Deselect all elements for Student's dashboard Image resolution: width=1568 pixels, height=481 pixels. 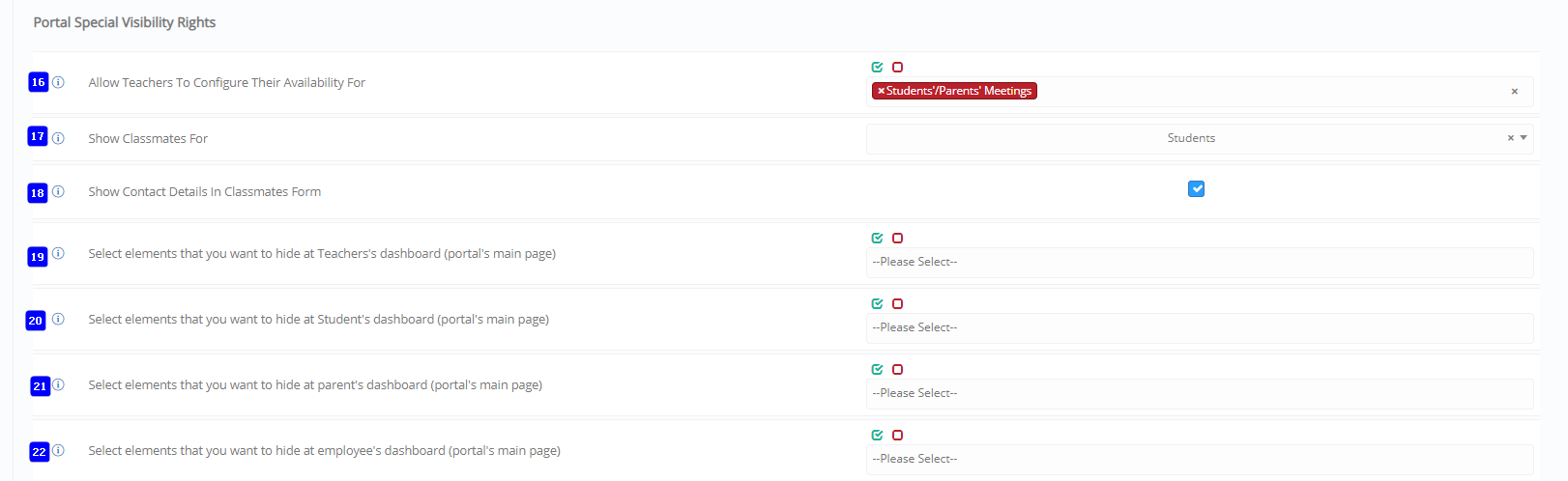pyautogui.click(x=897, y=303)
